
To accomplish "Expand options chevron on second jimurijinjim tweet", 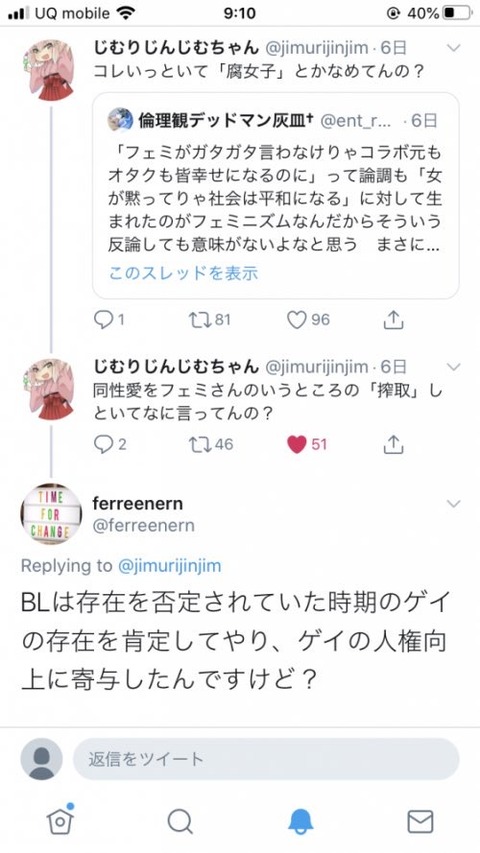I will (453, 368).
